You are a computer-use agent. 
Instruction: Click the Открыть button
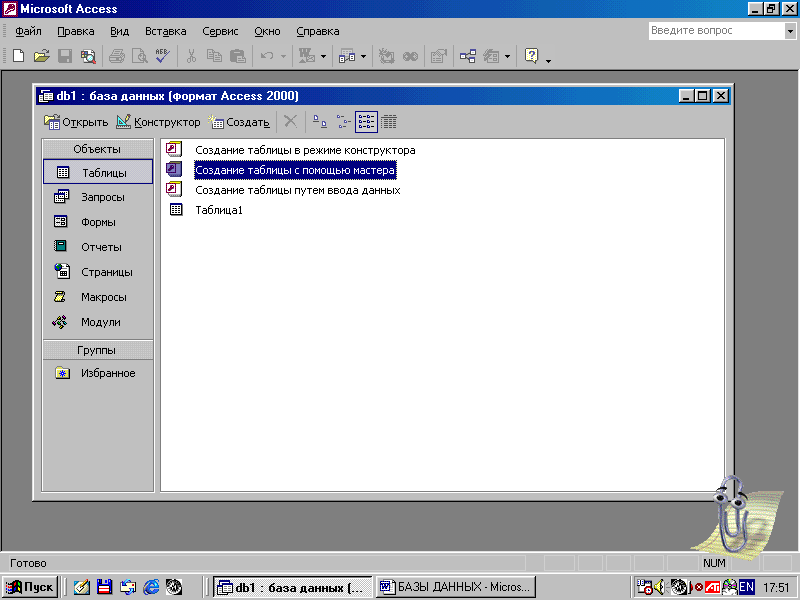tap(76, 122)
